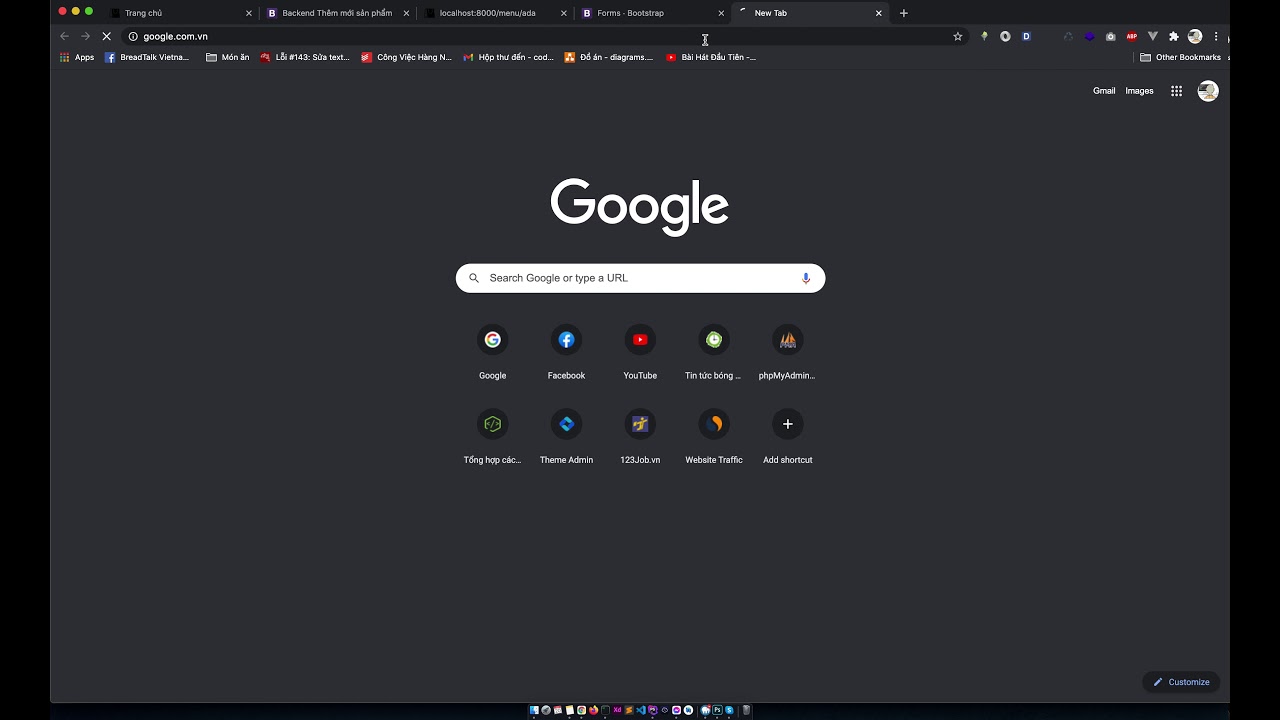Screen dimensions: 1280x720
Task: Focus the Search Google or type a URL box
Action: tap(640, 278)
